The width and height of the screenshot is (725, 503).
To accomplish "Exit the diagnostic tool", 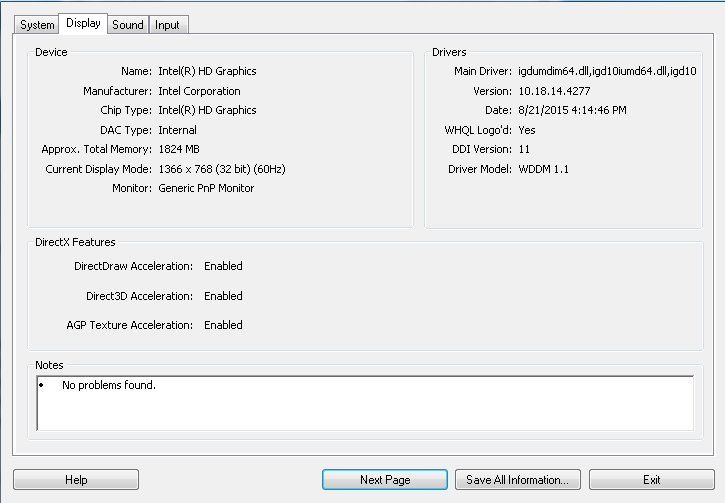I will [651, 479].
